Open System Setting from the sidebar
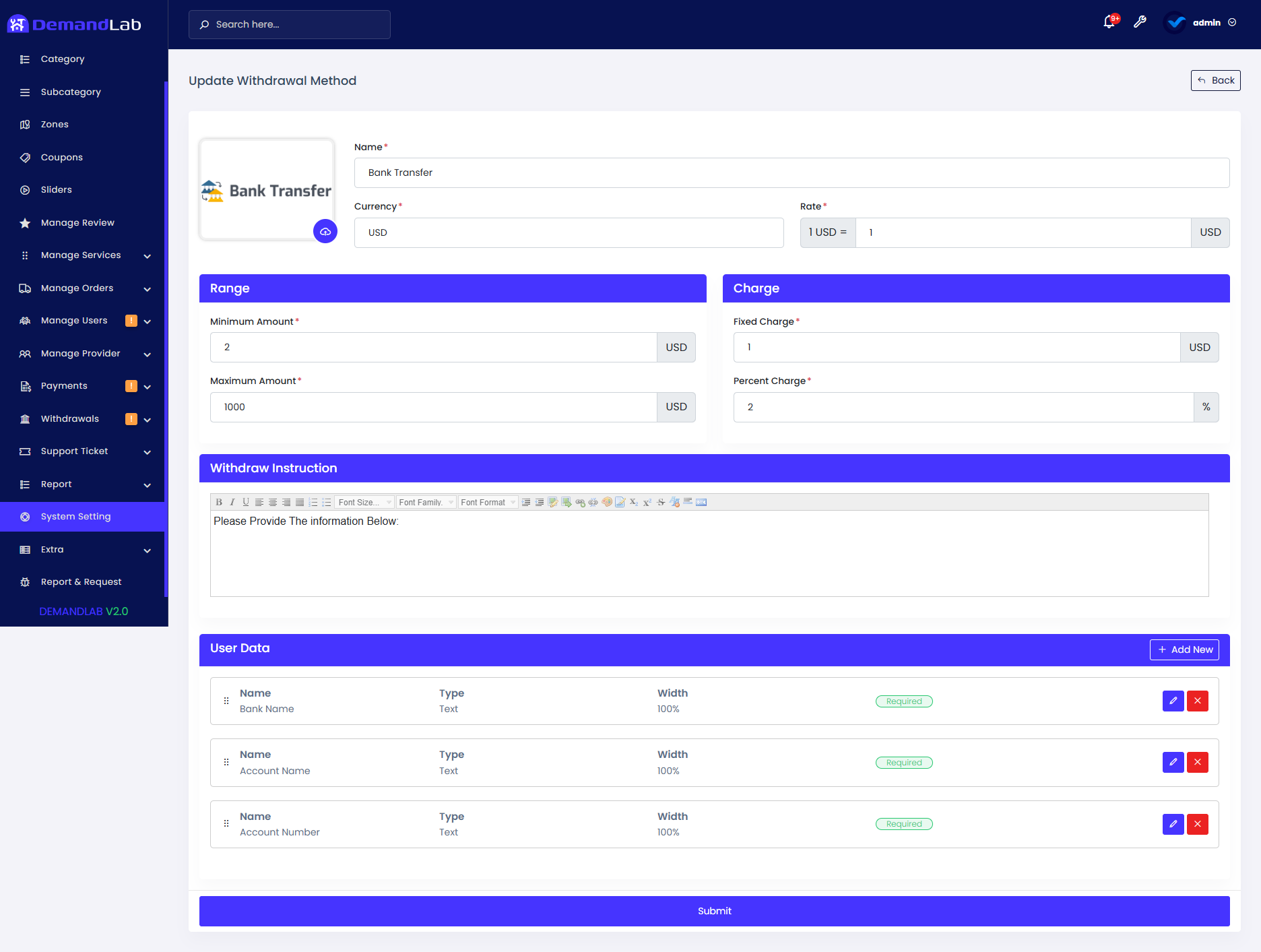This screenshot has height=952, width=1261. click(x=75, y=516)
